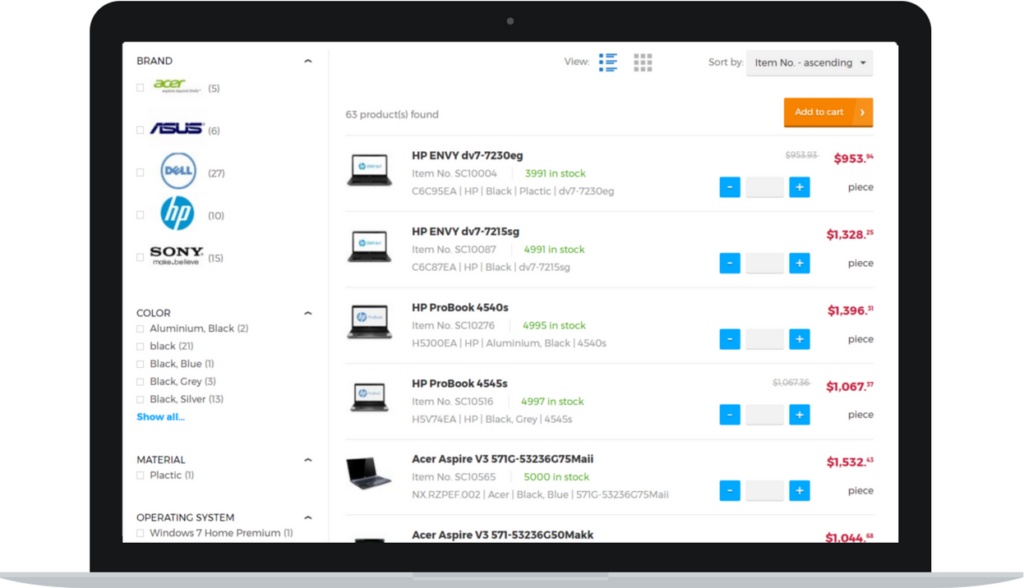Click the HP brand logo
This screenshot has height=588, width=1024.
[177, 214]
